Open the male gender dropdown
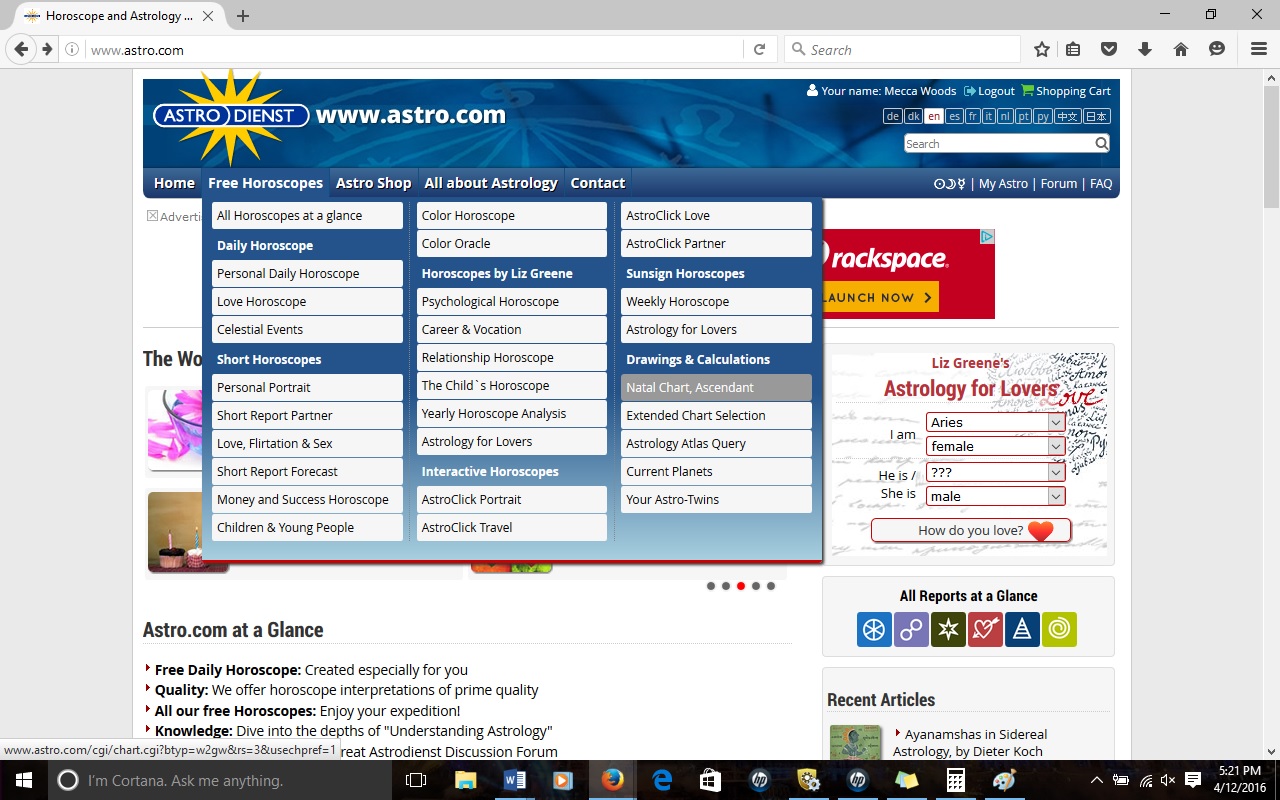 coord(996,496)
